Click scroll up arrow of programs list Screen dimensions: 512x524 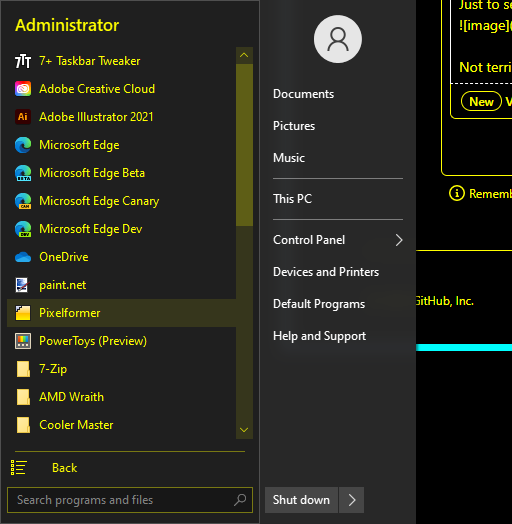244,55
